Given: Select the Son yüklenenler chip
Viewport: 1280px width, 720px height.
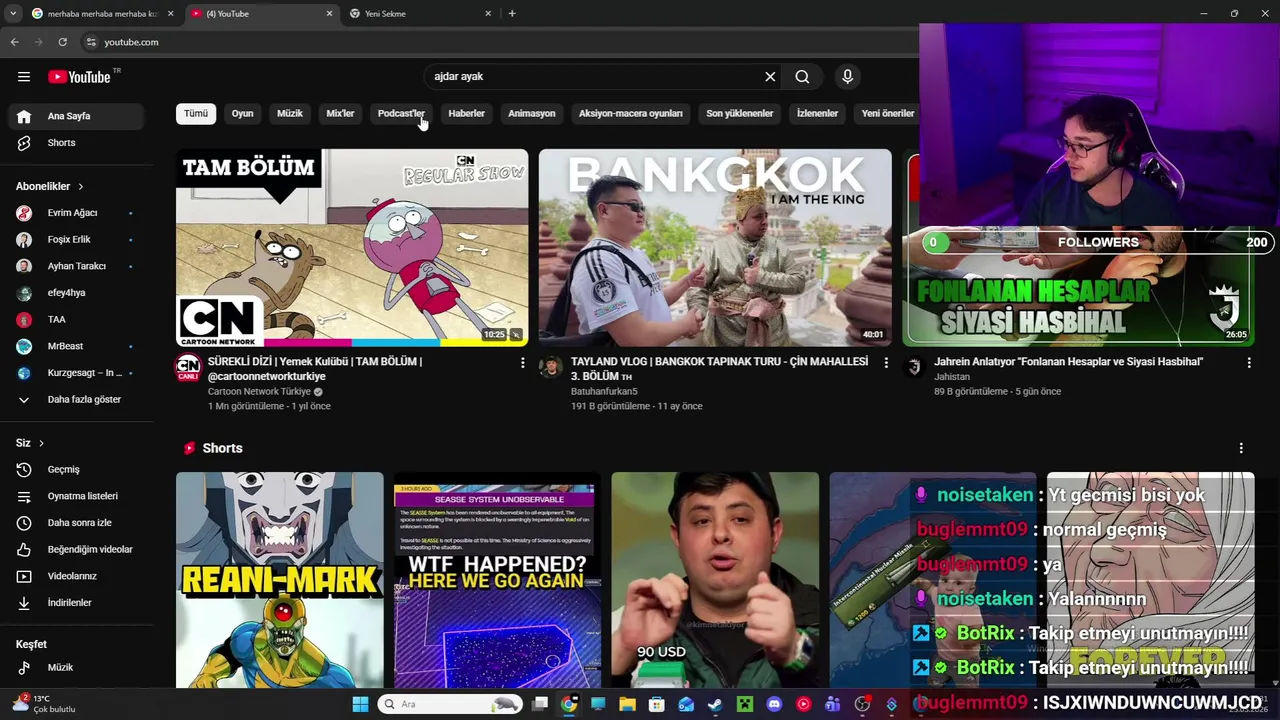Looking at the screenshot, I should coord(740,113).
